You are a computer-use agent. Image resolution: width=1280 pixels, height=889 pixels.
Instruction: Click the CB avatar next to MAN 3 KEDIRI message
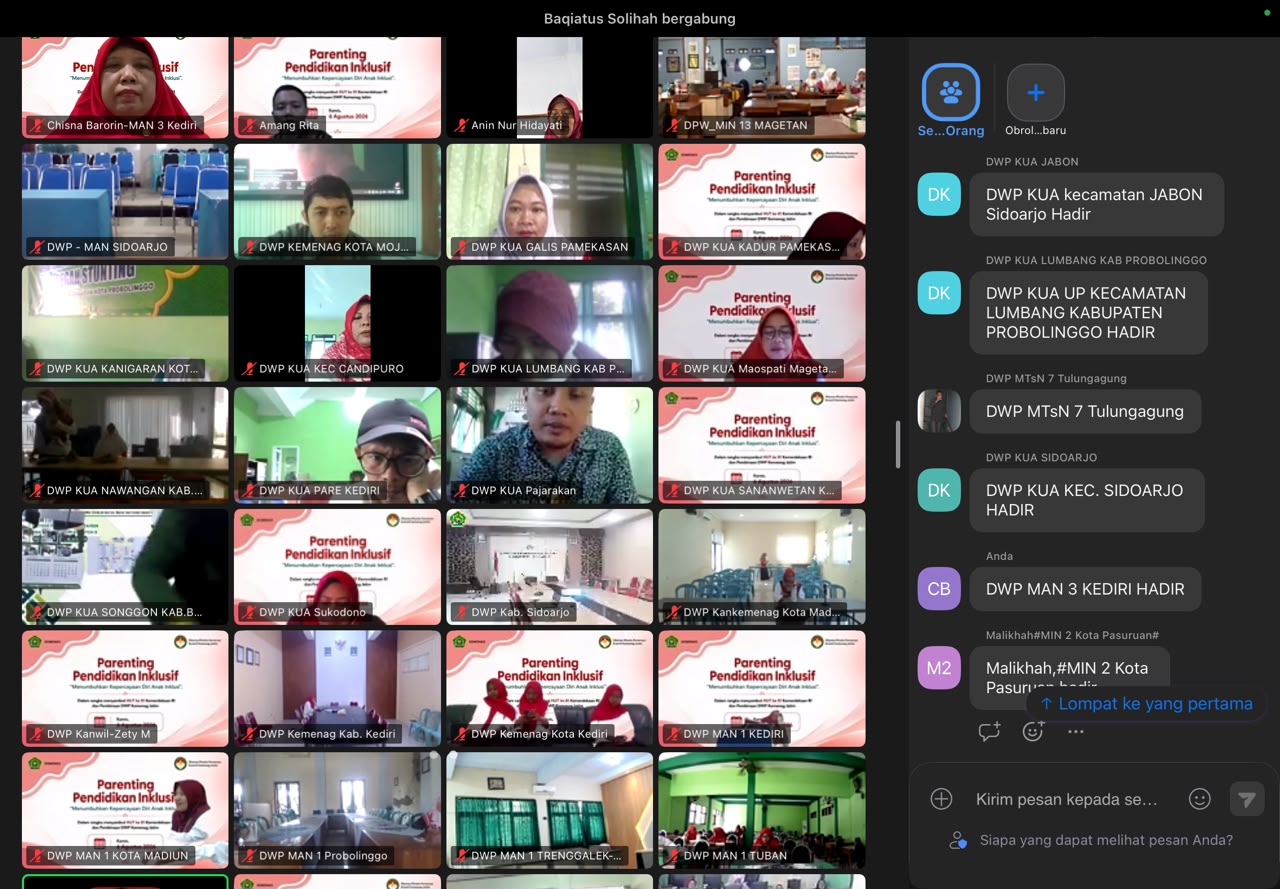point(939,589)
